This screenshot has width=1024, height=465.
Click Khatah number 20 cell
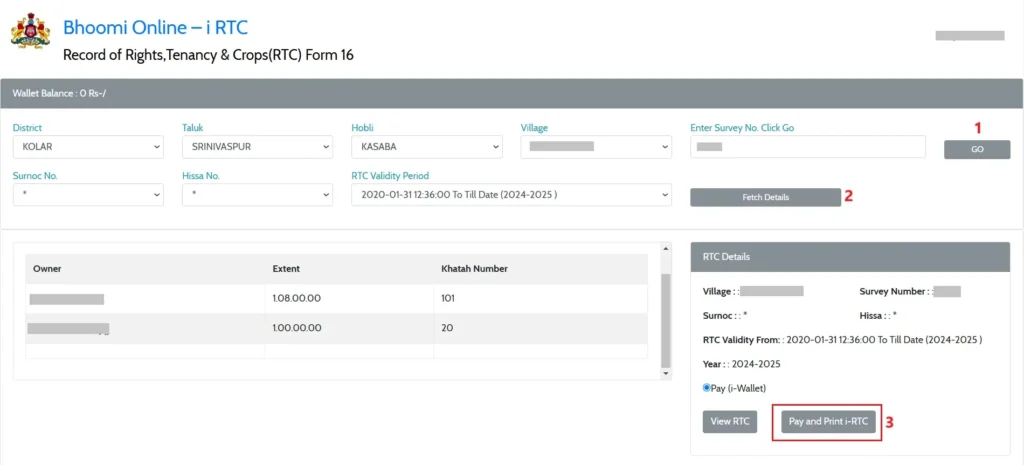tap(541, 328)
